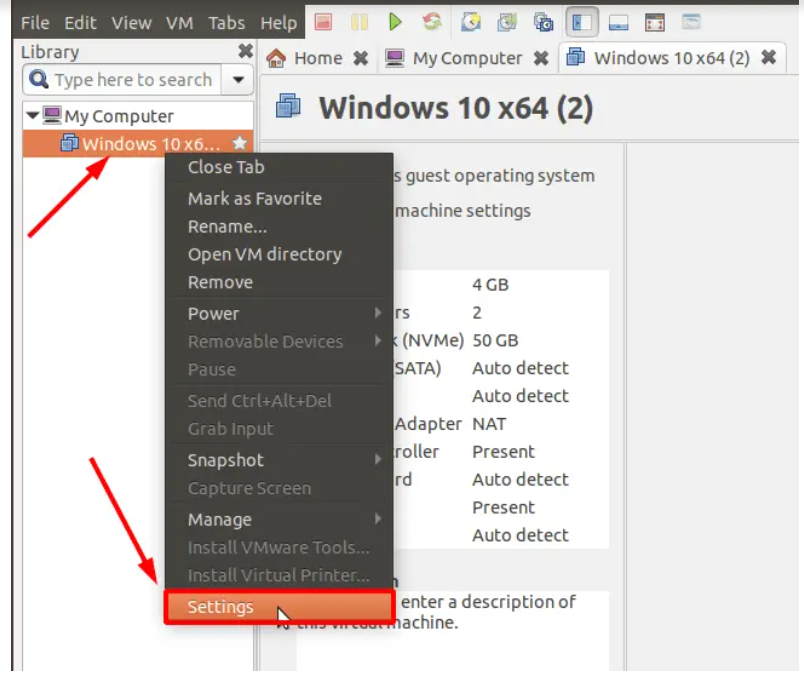Open the VM menu

tap(179, 23)
